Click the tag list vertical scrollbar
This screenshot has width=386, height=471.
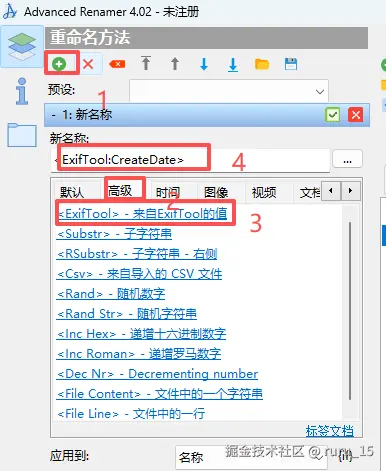[350, 310]
